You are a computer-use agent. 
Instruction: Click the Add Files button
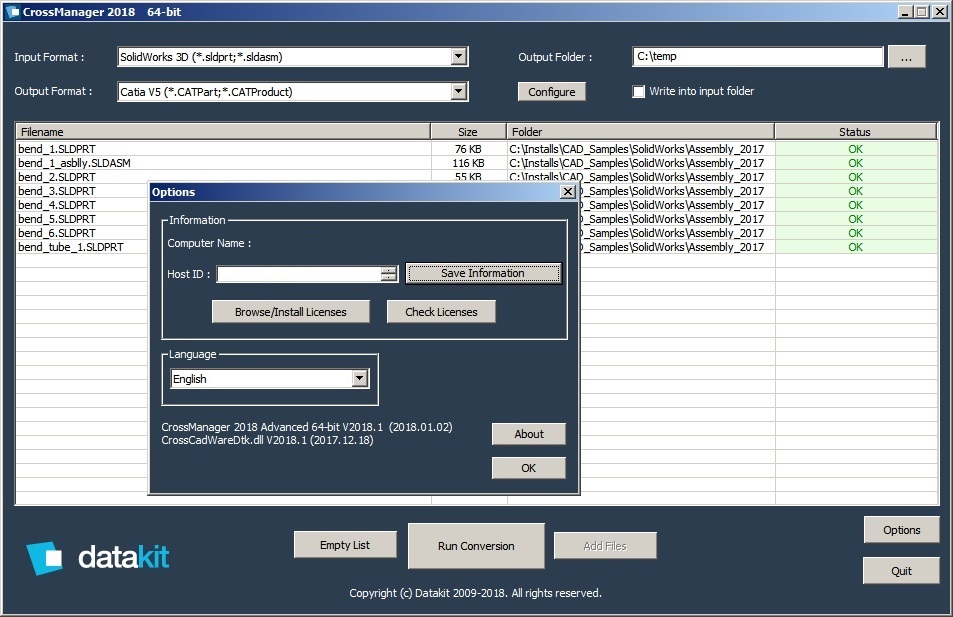605,546
